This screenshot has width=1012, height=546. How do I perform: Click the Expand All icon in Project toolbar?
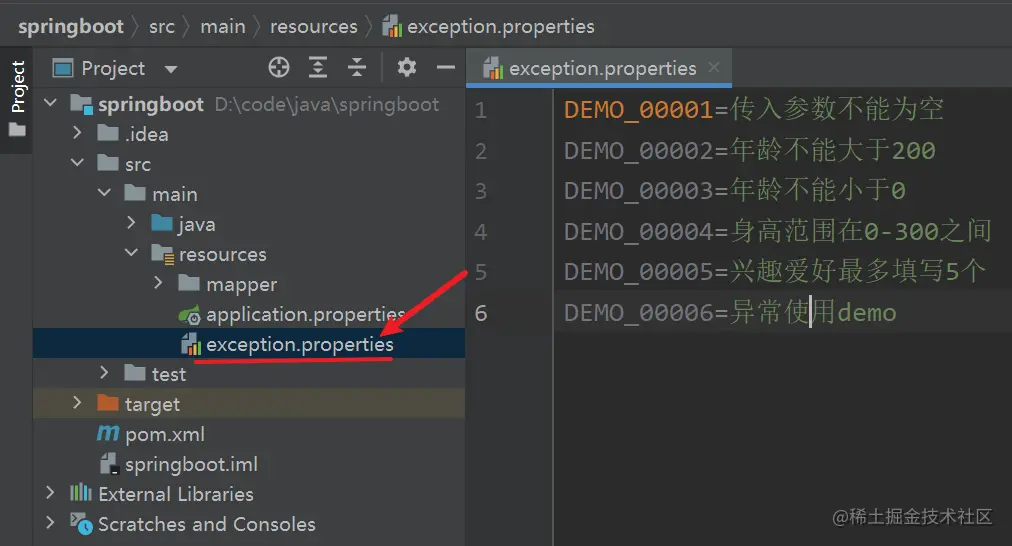[318, 68]
